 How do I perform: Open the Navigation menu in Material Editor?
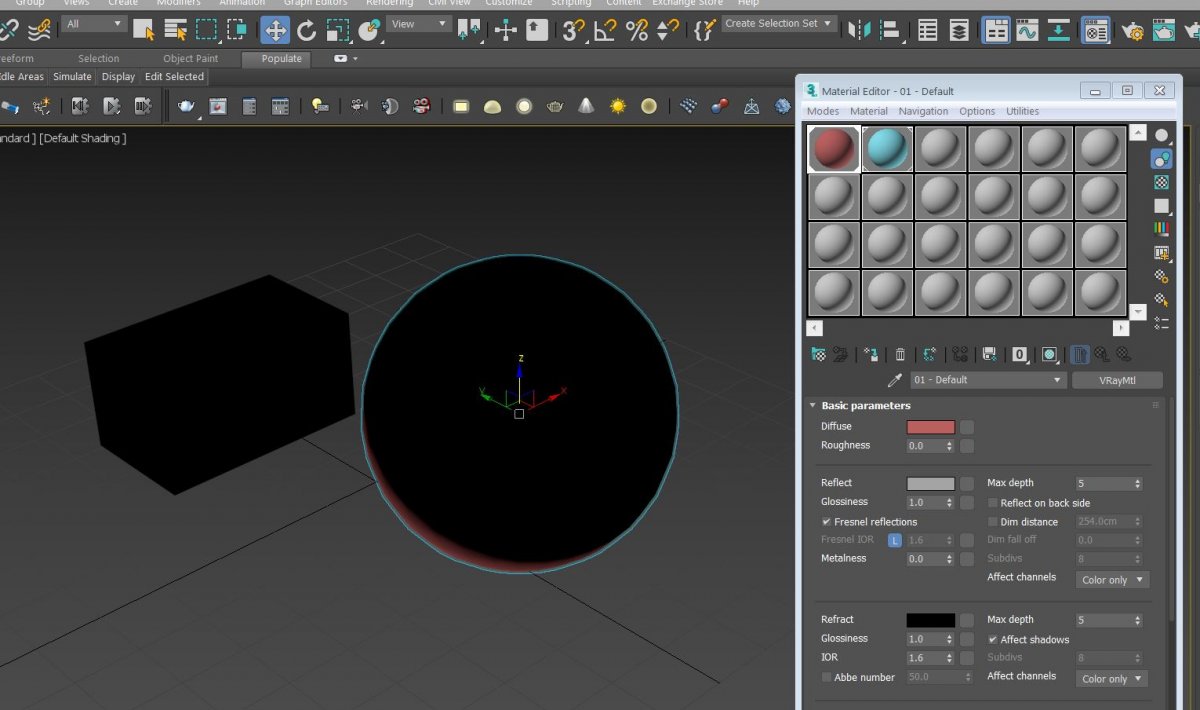point(922,111)
